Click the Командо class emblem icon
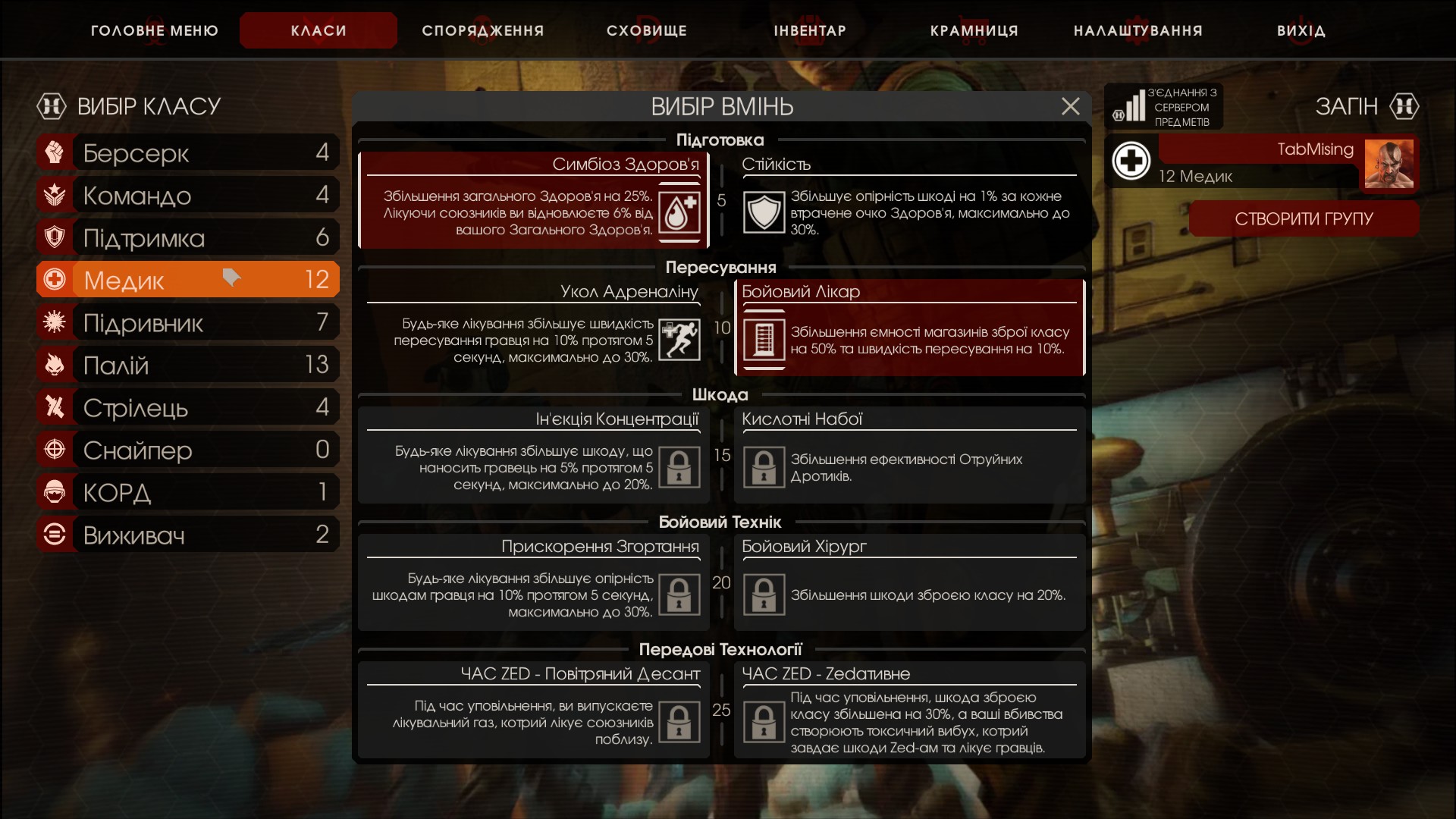Image resolution: width=1456 pixels, height=819 pixels. tap(55, 195)
